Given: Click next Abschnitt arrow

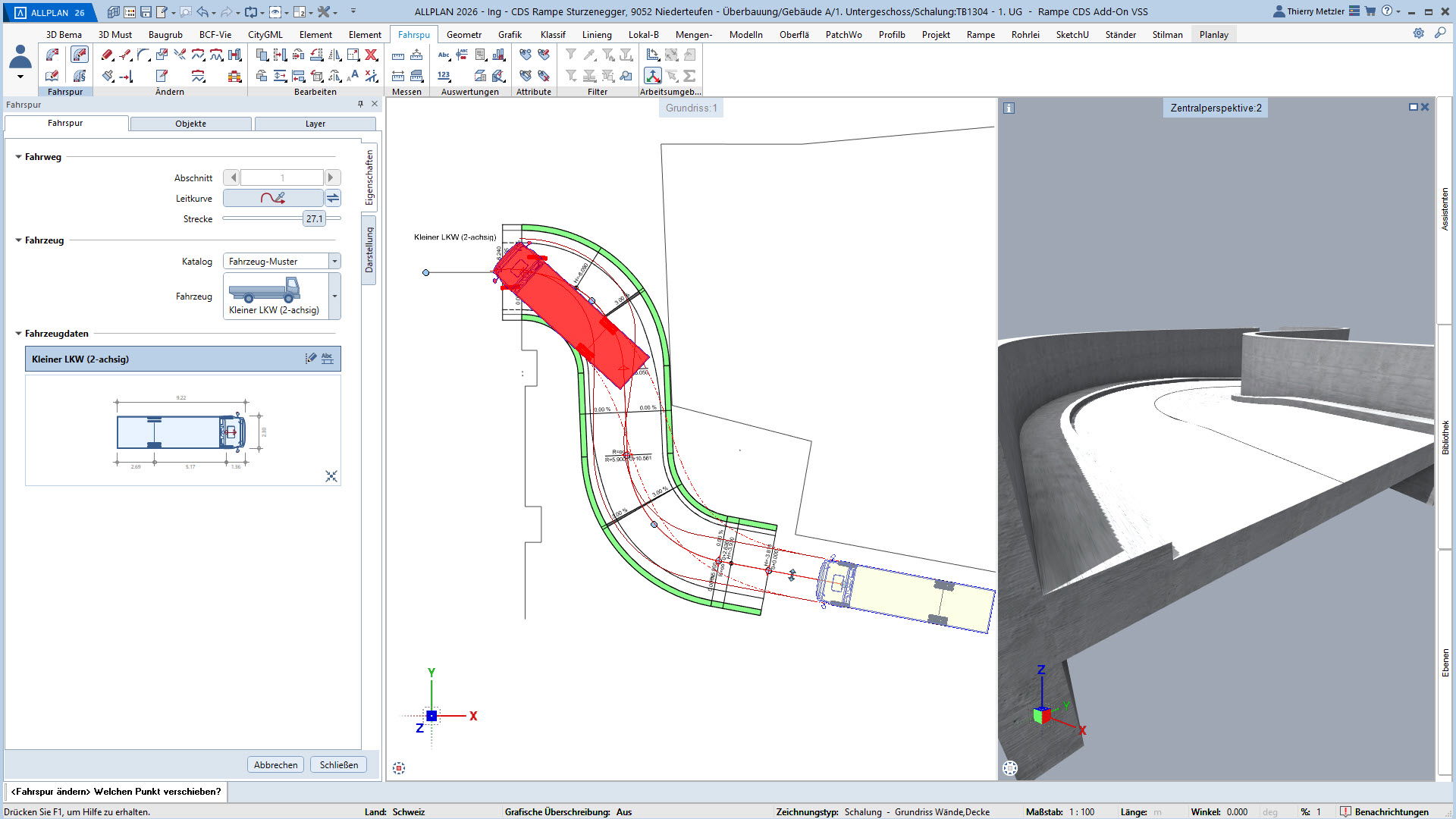Looking at the screenshot, I should (x=331, y=177).
